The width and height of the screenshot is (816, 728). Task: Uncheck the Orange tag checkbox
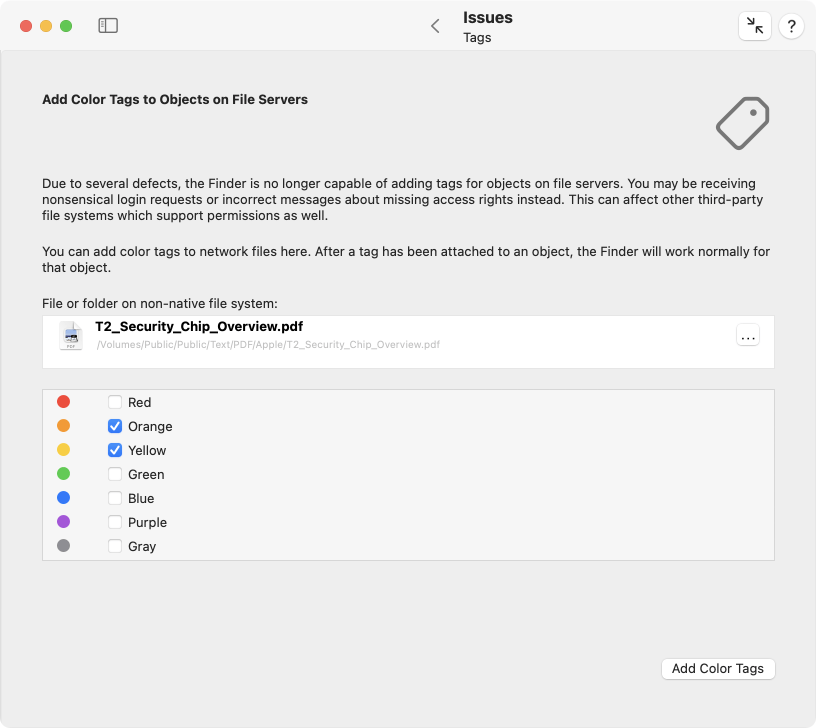tap(114, 426)
